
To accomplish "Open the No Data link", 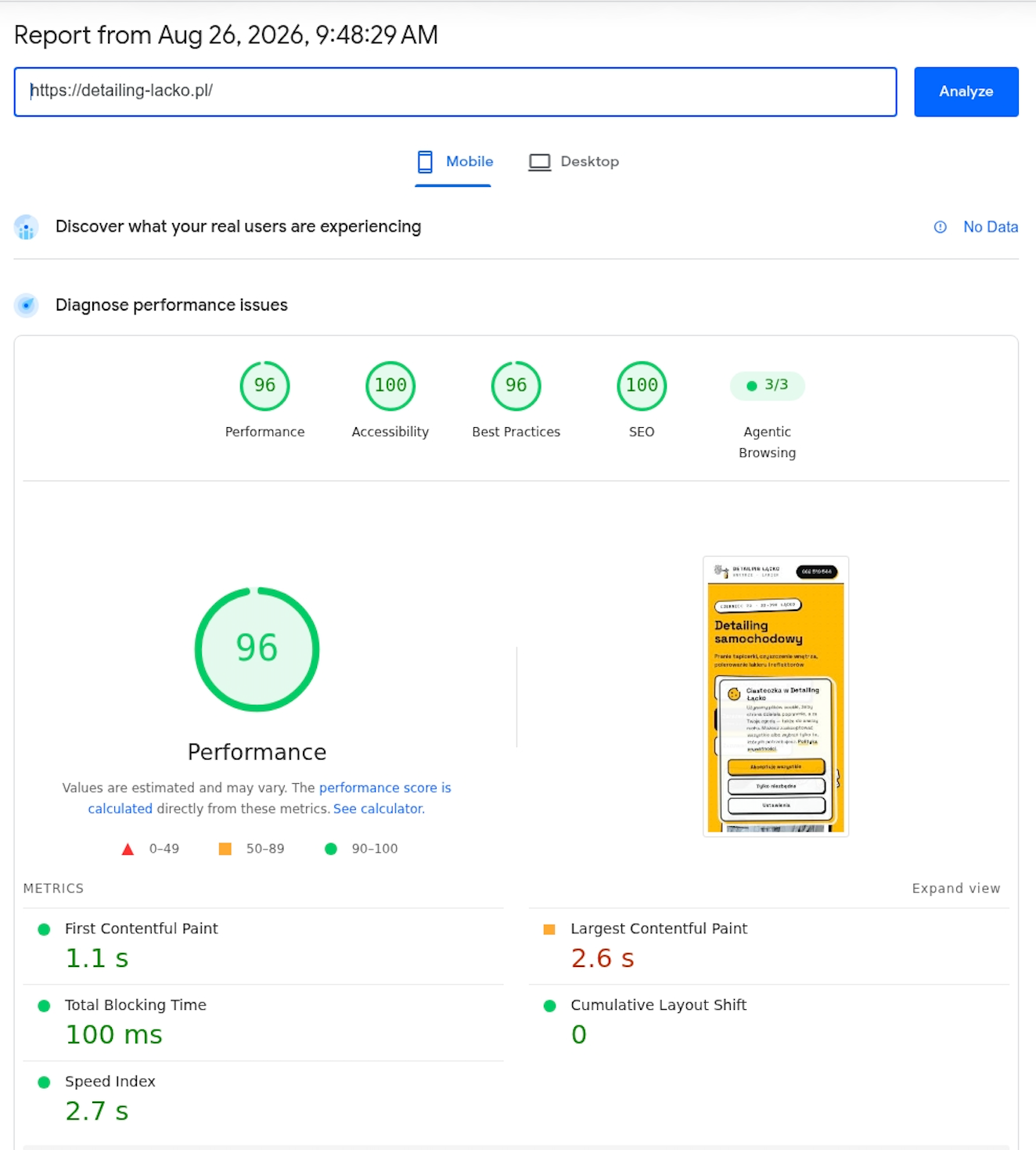I will tap(991, 227).
